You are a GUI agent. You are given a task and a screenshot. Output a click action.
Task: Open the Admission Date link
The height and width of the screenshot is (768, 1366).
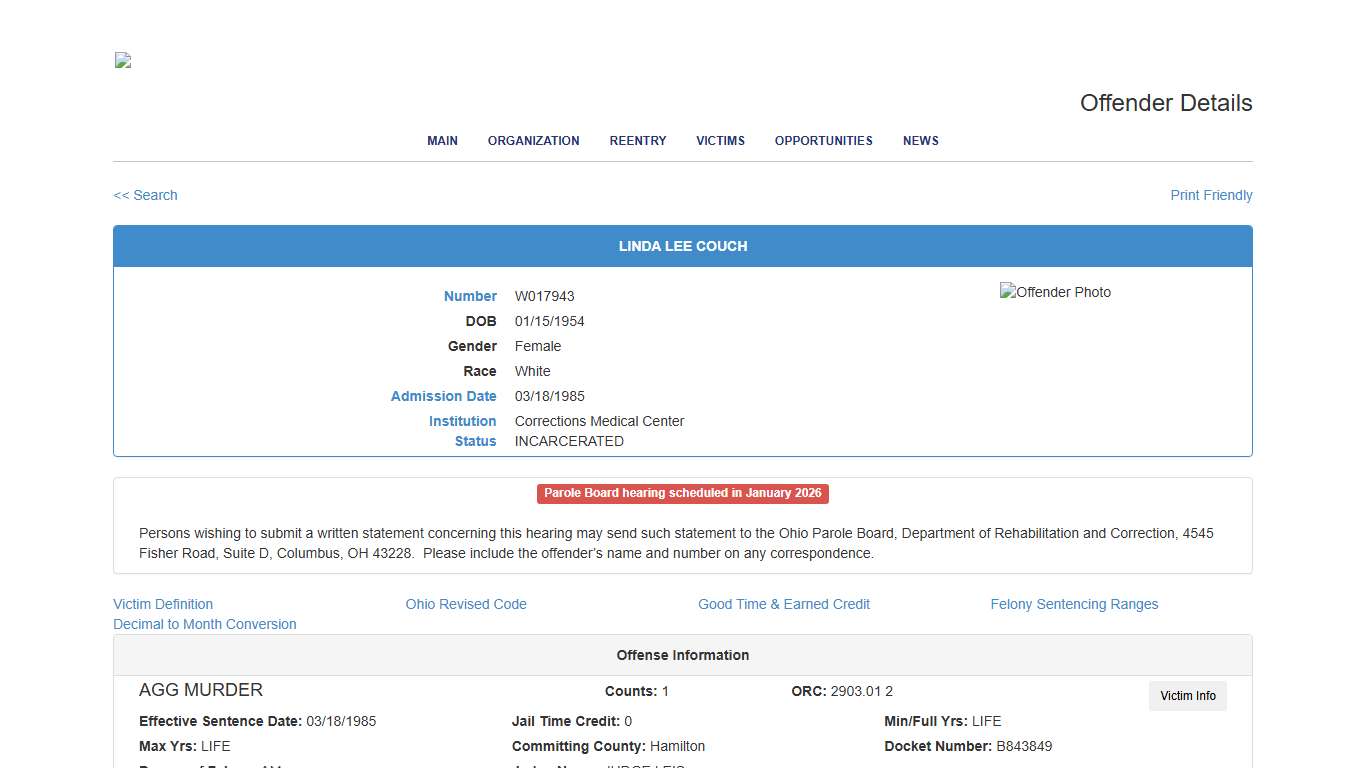pyautogui.click(x=443, y=396)
